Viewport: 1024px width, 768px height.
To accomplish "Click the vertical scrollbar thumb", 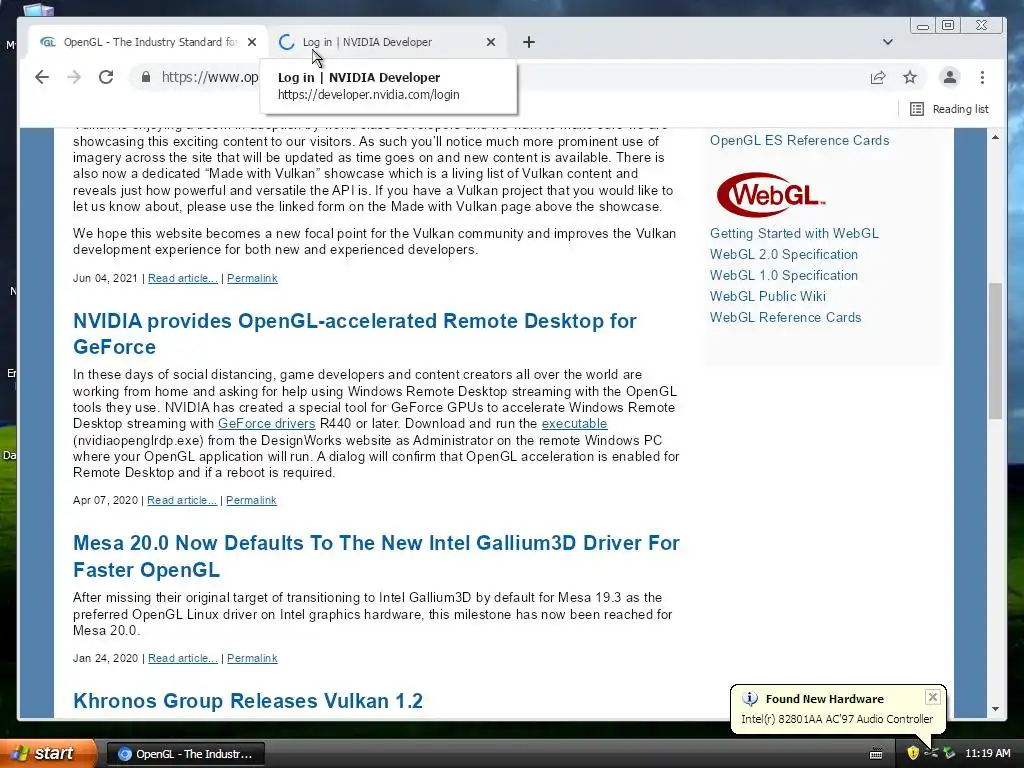I will tap(995, 351).
